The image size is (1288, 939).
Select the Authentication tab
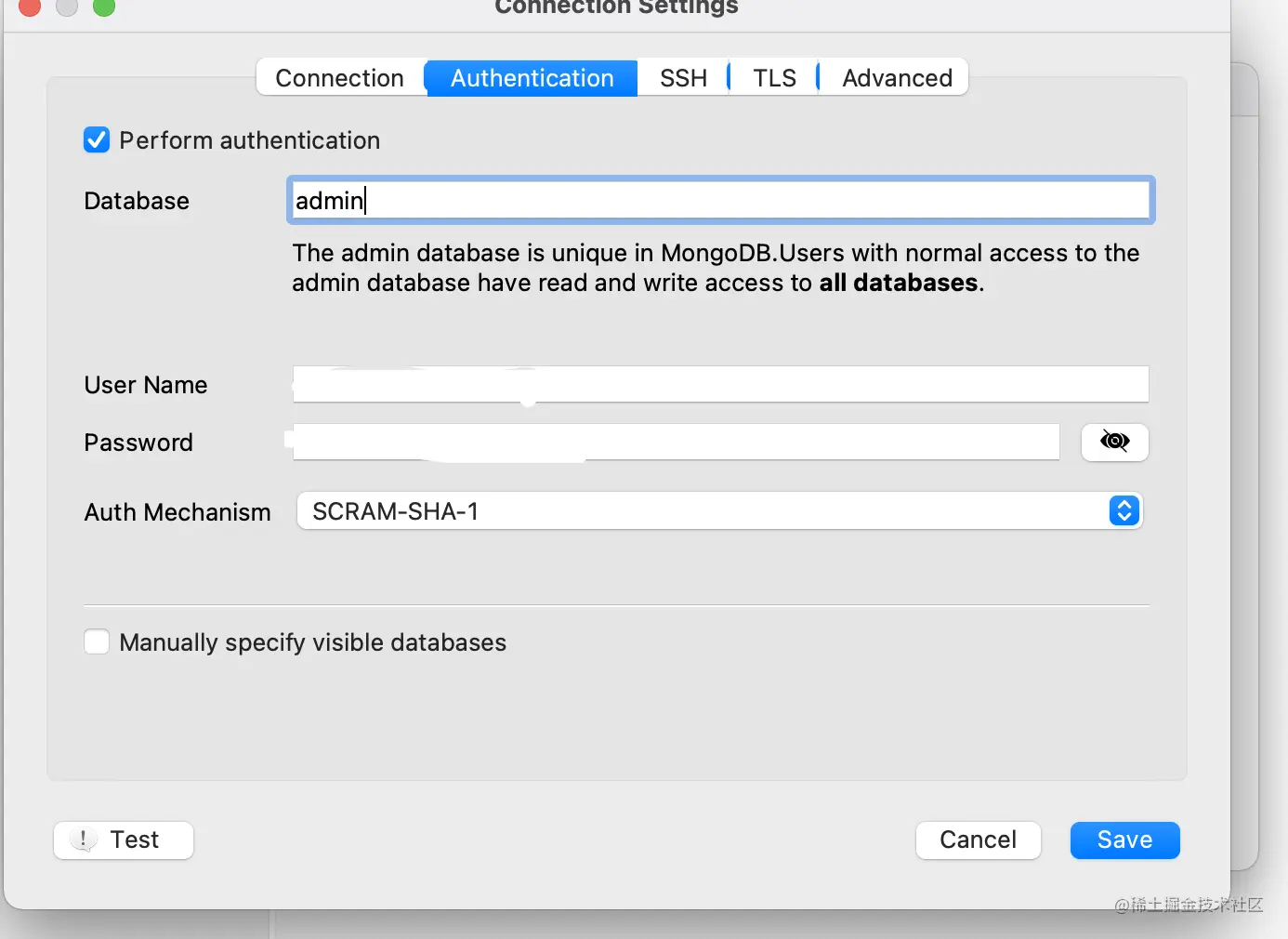[x=532, y=78]
